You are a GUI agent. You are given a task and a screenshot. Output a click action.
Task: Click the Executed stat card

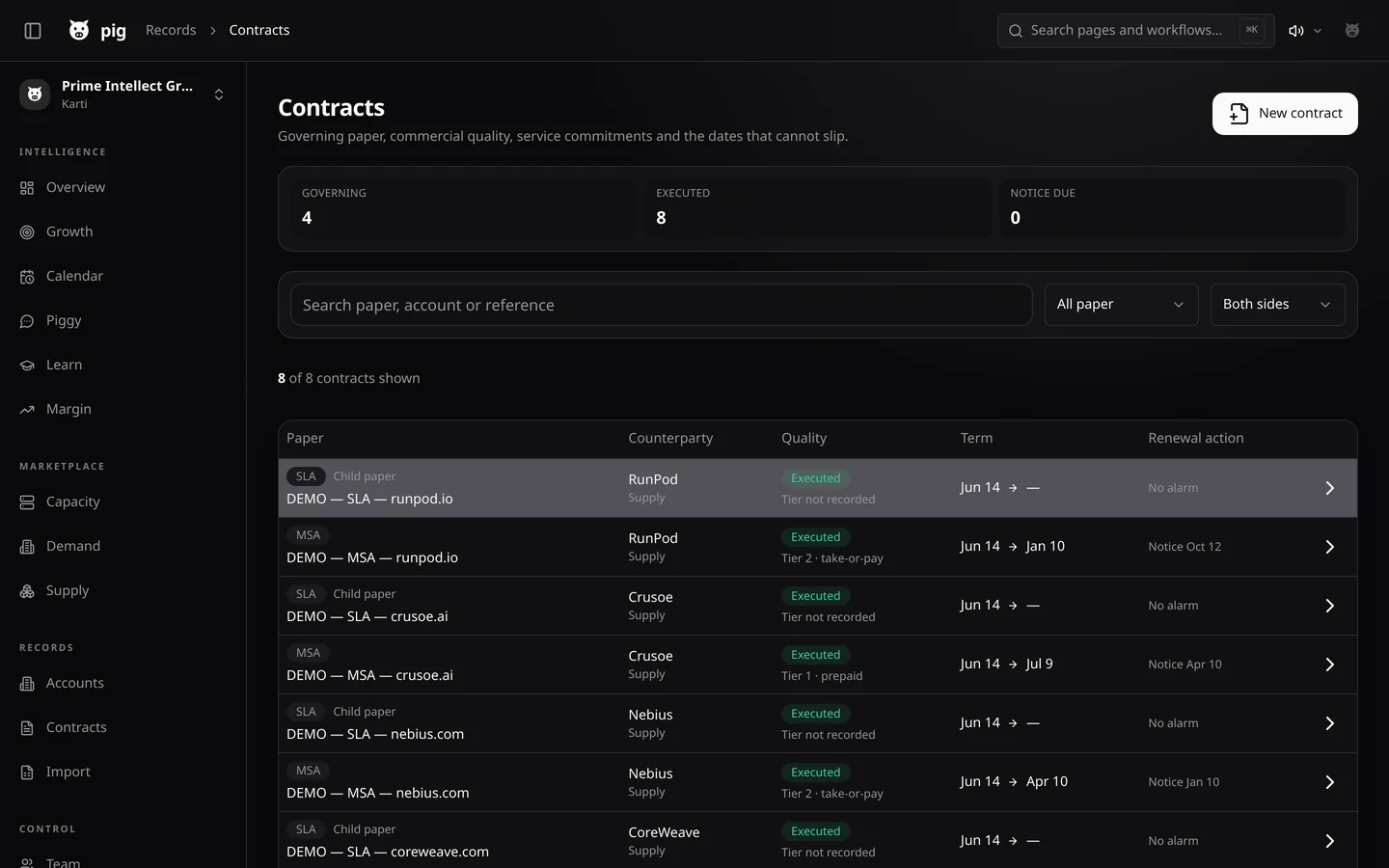(x=818, y=208)
